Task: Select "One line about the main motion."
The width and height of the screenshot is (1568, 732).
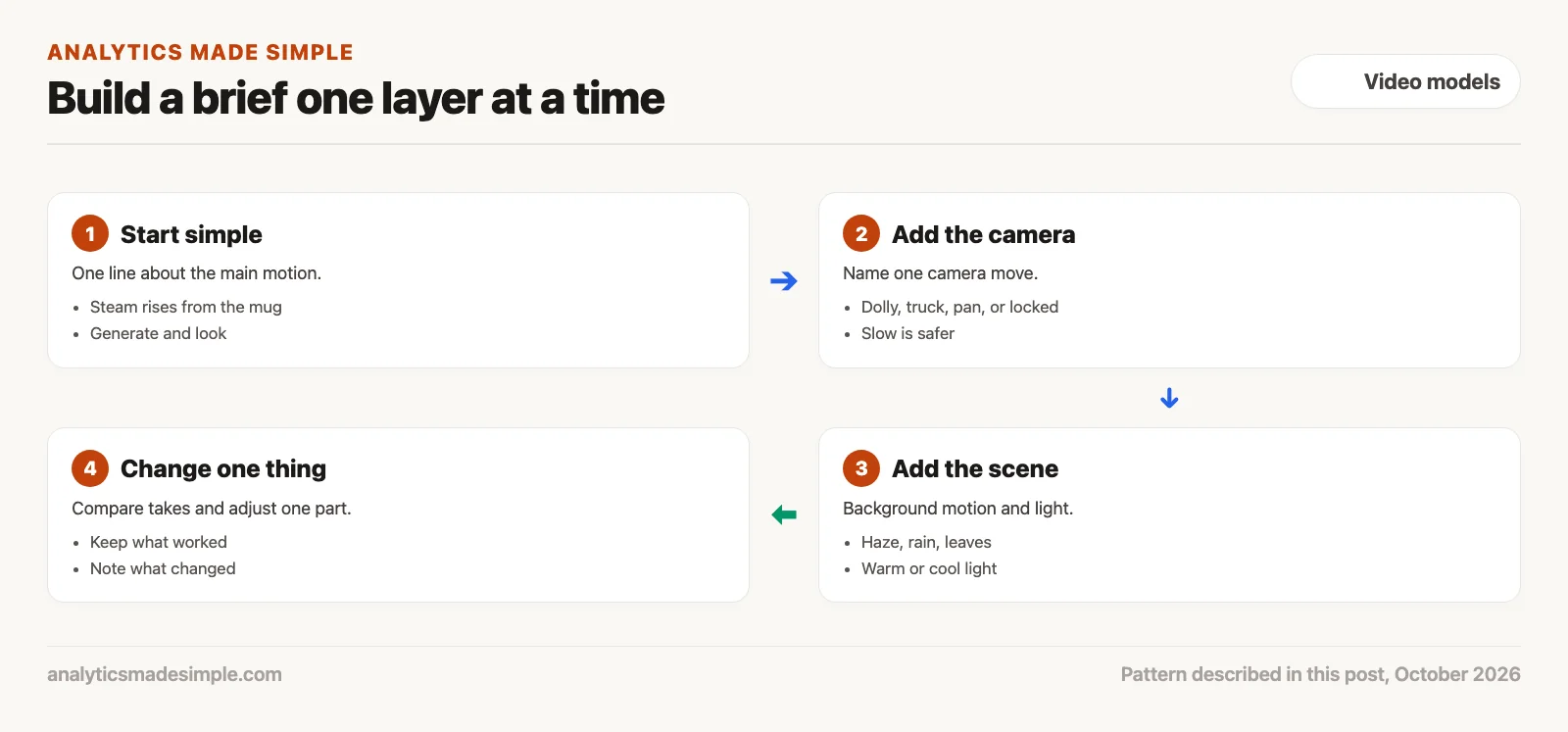Action: [196, 273]
